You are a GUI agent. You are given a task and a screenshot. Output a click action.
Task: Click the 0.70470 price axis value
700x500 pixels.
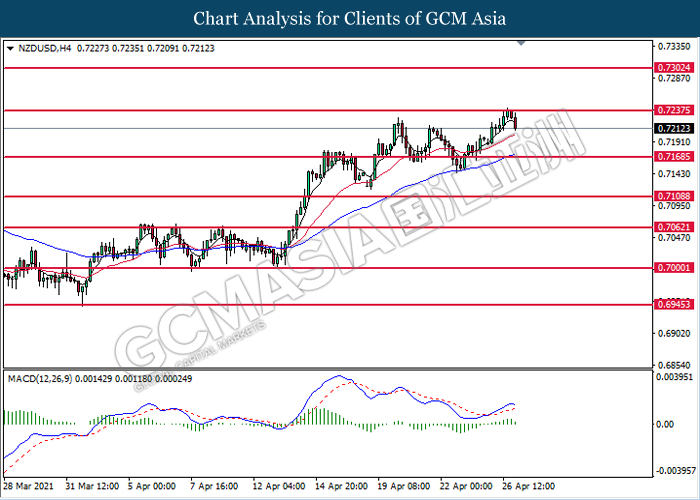[674, 238]
